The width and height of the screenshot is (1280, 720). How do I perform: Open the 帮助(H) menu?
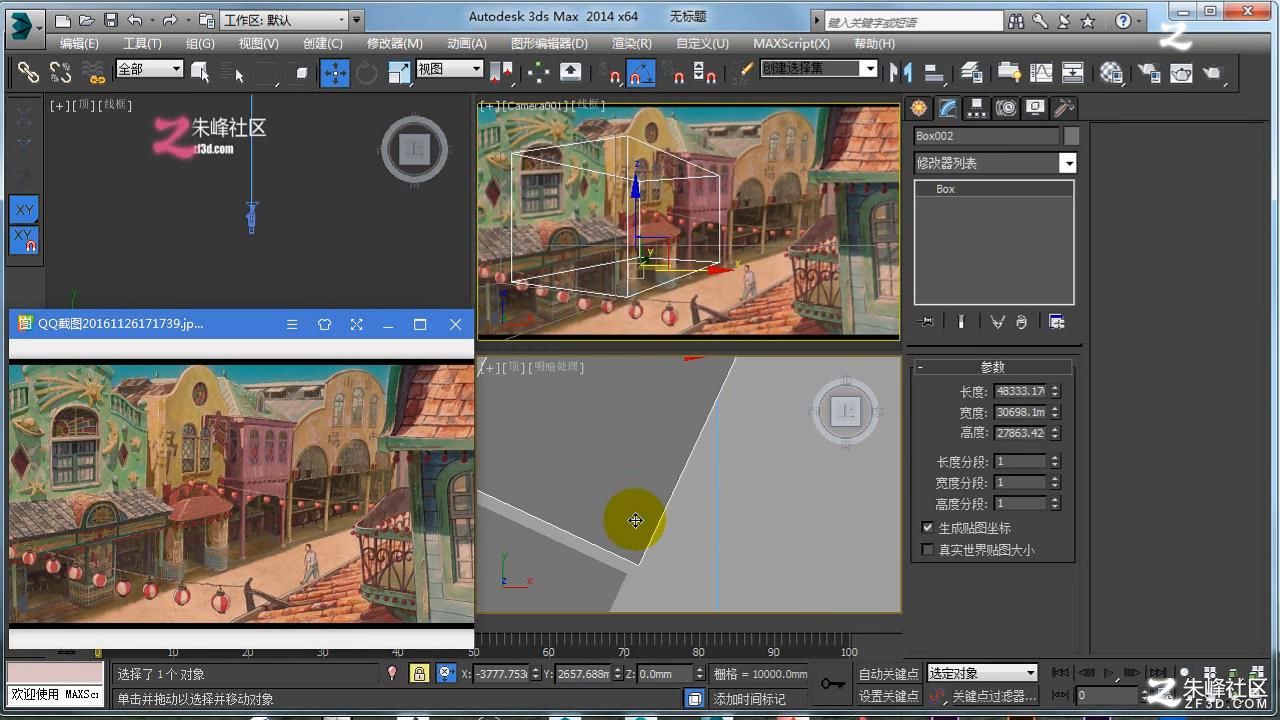(874, 44)
